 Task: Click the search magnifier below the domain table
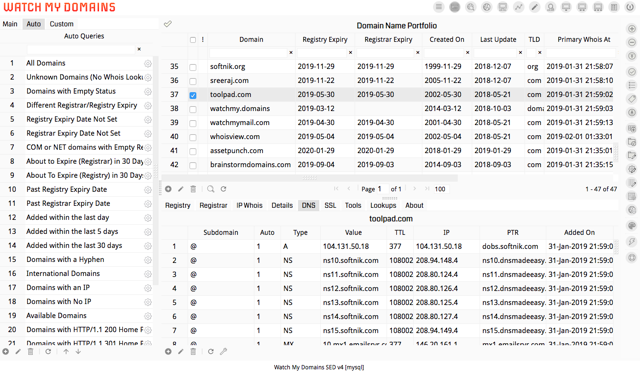click(x=210, y=189)
